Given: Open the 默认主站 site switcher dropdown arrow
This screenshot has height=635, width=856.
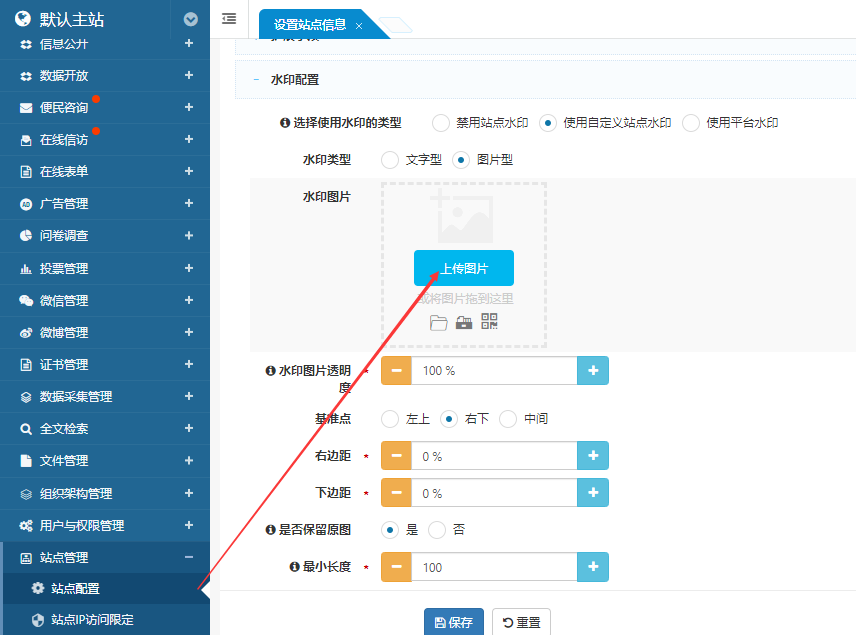Looking at the screenshot, I should tap(191, 19).
